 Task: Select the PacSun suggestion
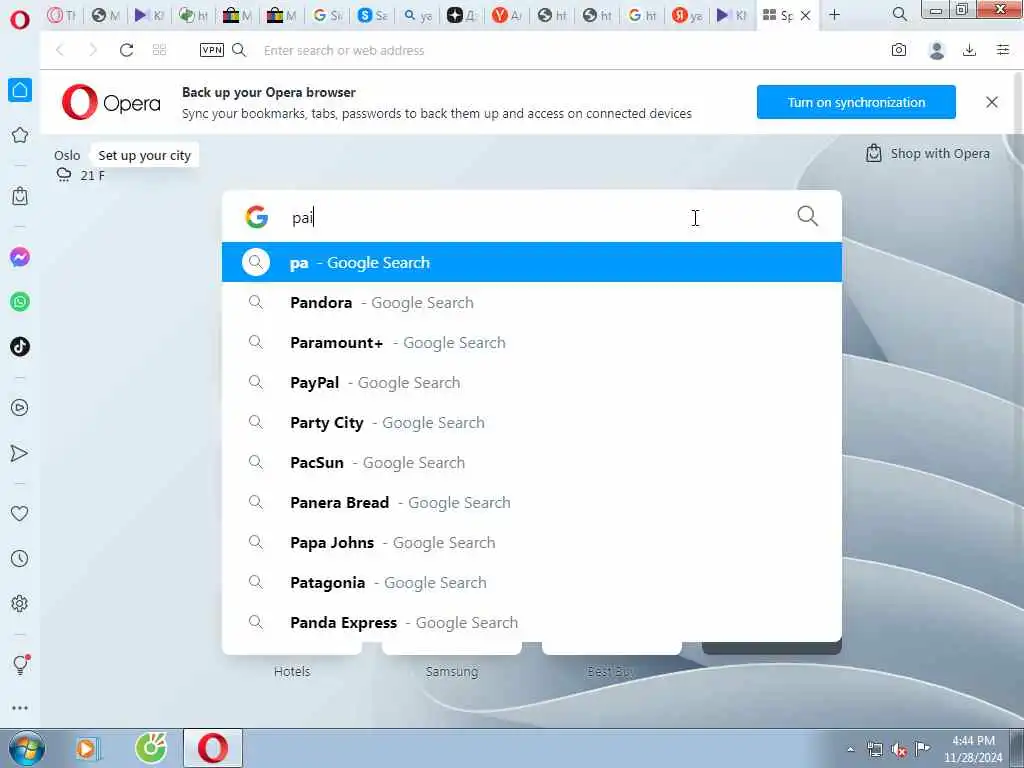(x=532, y=462)
